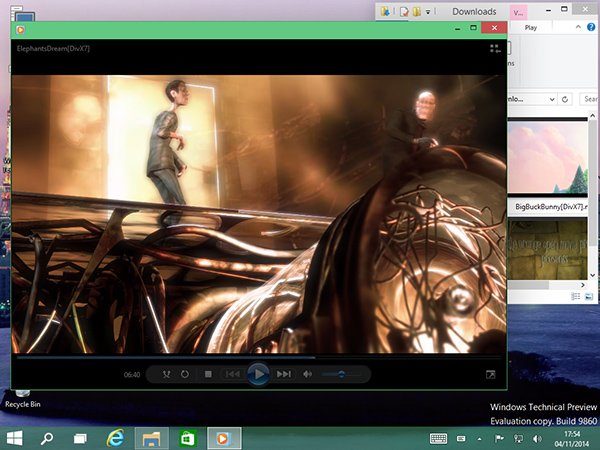This screenshot has width=600, height=450.
Task: Maximize the Downloads window
Action: 564,9
